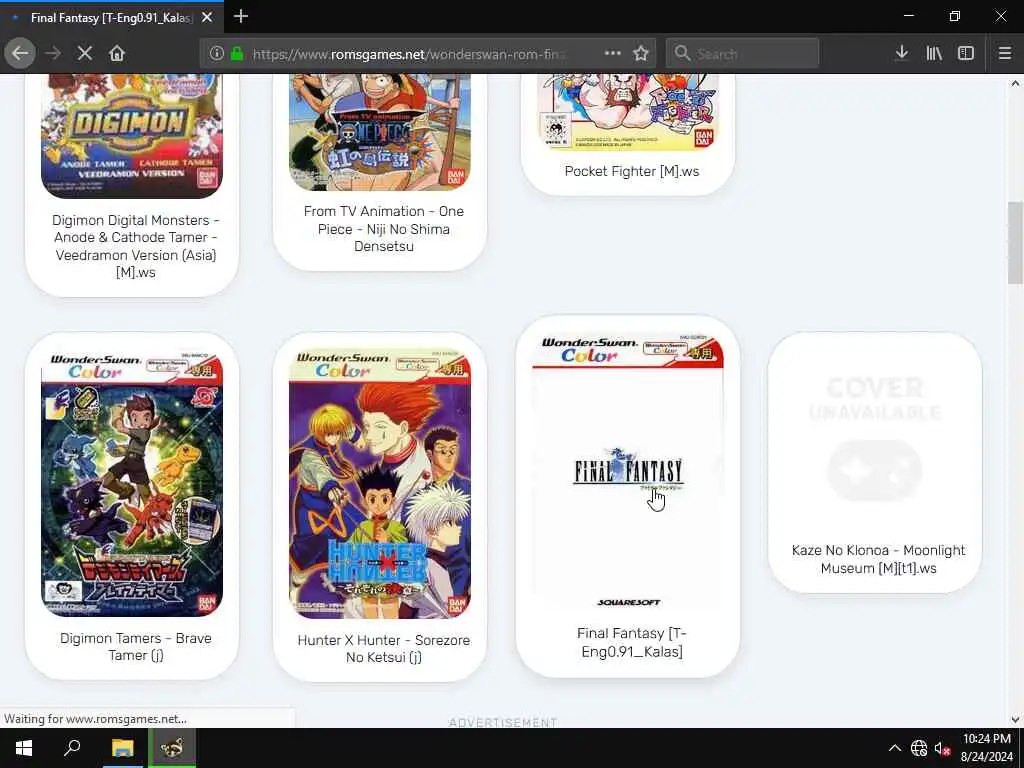Screen dimensions: 1024x768
Task: Close the Final Fantasy tab
Action: [207, 18]
